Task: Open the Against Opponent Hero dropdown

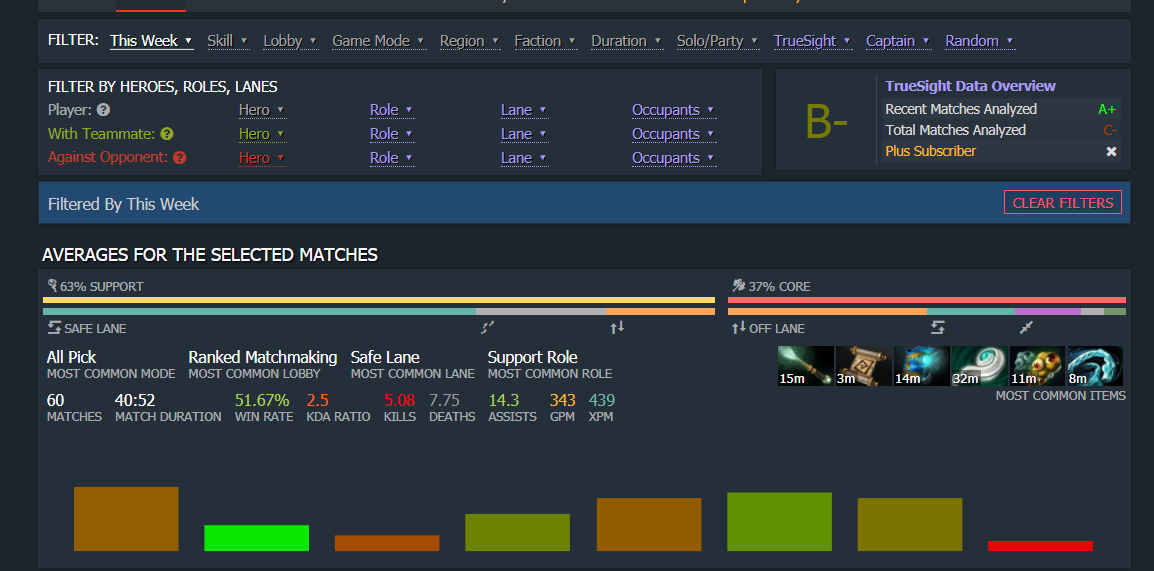Action: [x=261, y=158]
